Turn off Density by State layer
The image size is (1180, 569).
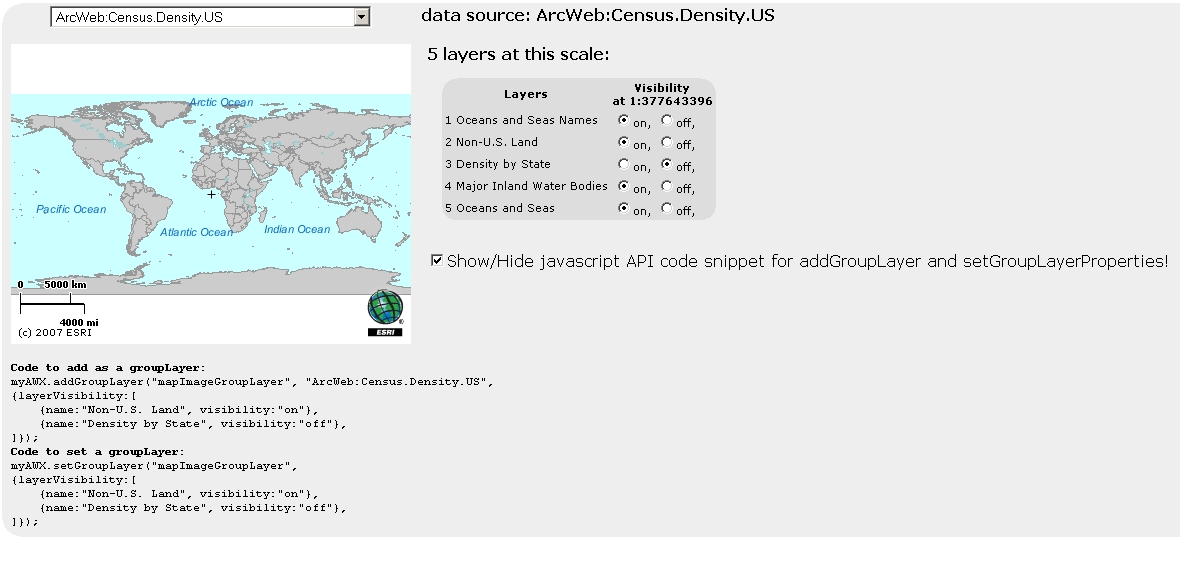[x=667, y=163]
